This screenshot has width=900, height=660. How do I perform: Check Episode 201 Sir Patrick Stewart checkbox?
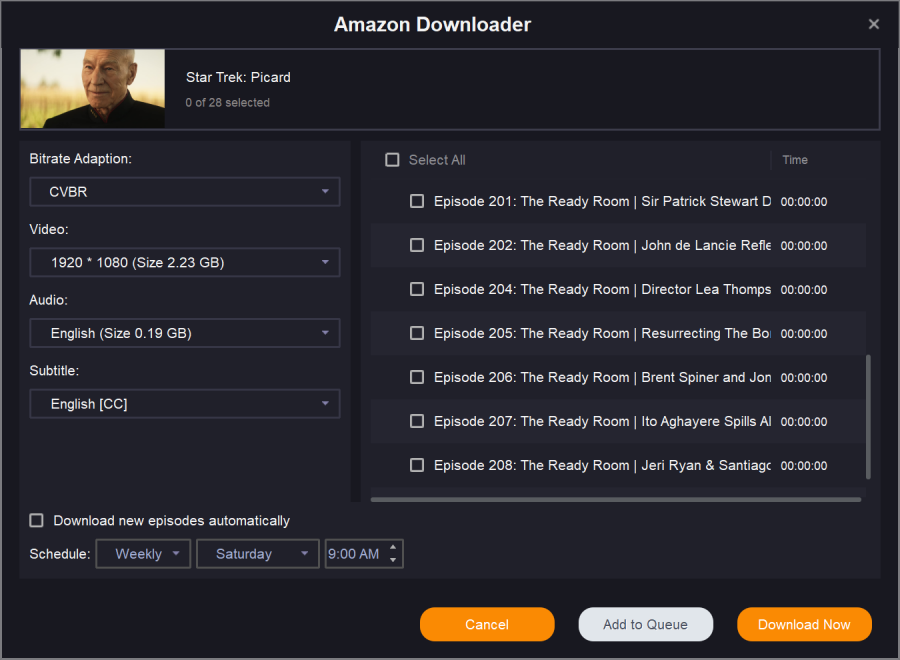(x=417, y=201)
